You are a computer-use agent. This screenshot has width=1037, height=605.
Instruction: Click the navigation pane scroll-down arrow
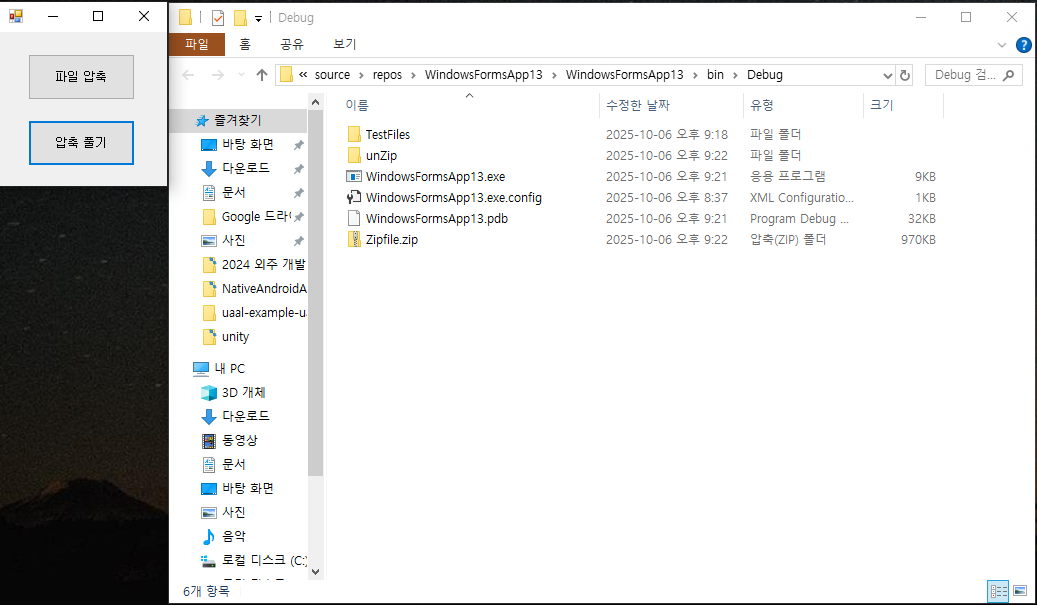point(315,573)
